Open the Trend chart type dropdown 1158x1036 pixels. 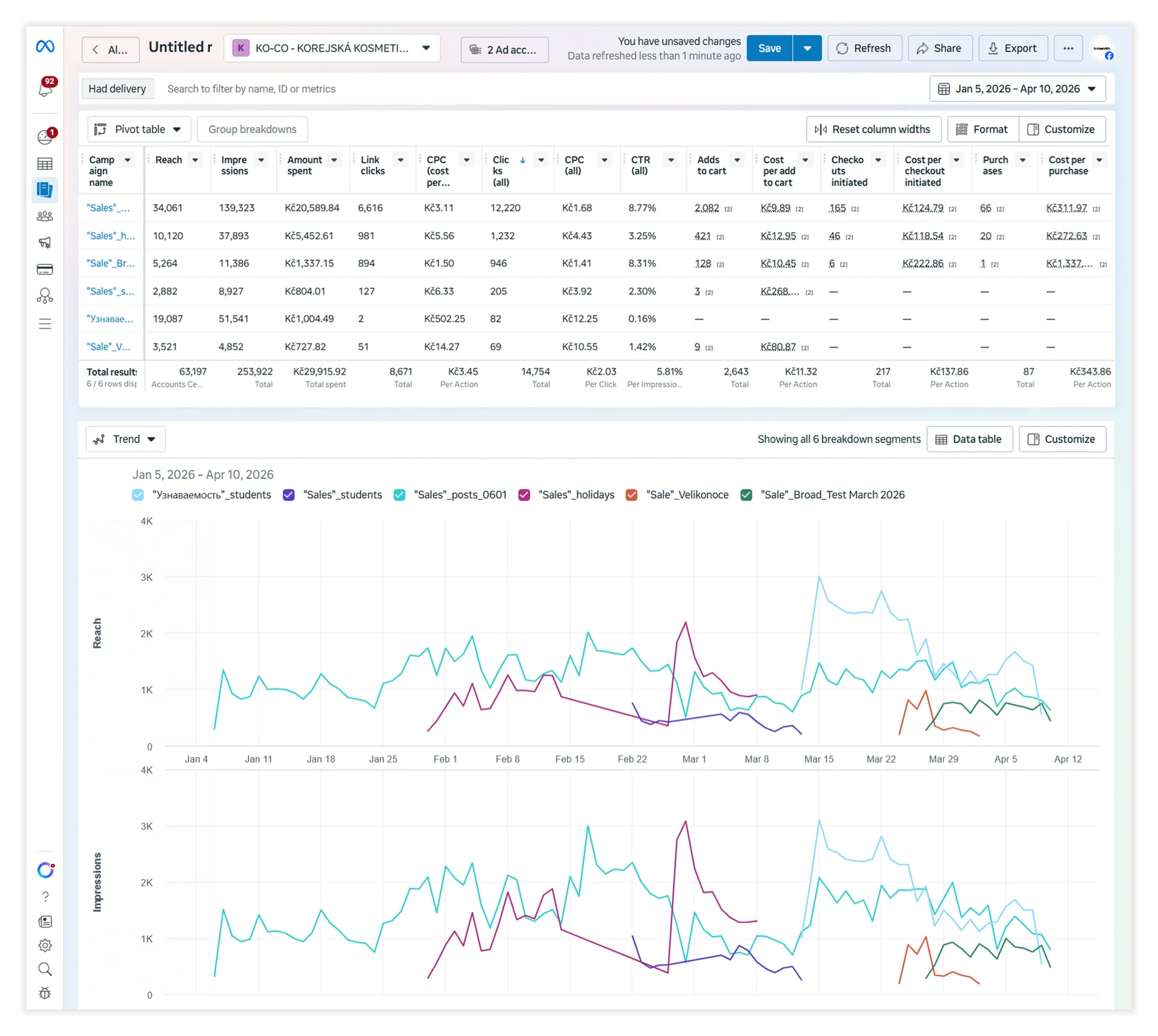[x=125, y=439]
